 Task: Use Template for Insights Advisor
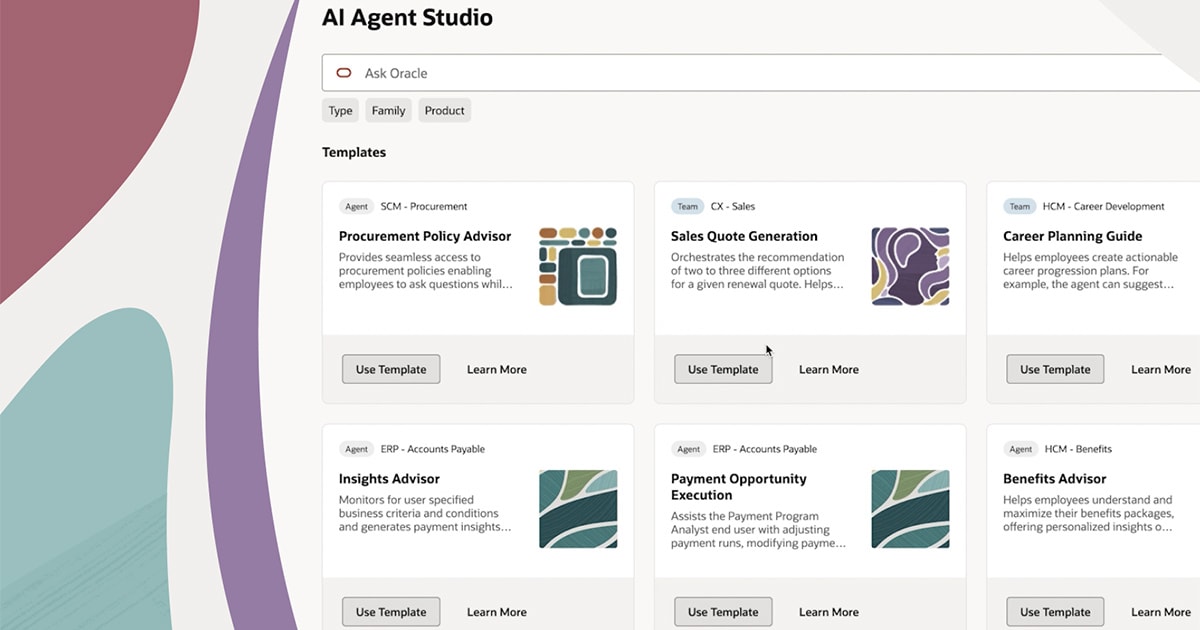pyautogui.click(x=391, y=612)
